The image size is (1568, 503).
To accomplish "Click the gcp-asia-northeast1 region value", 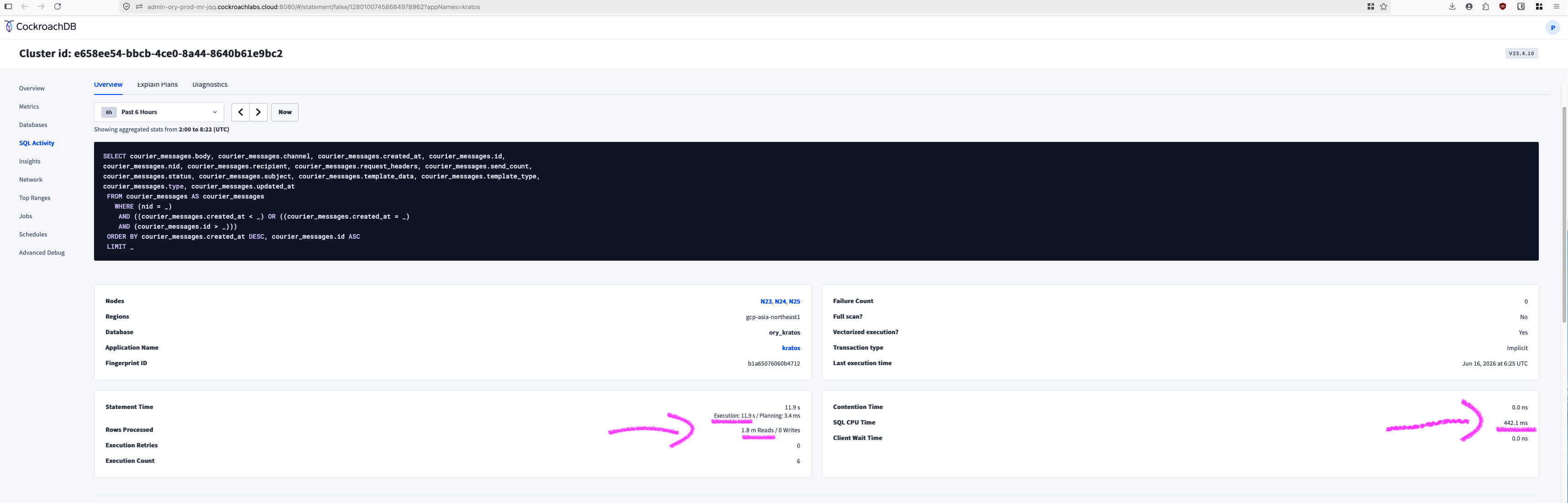I will click(773, 317).
